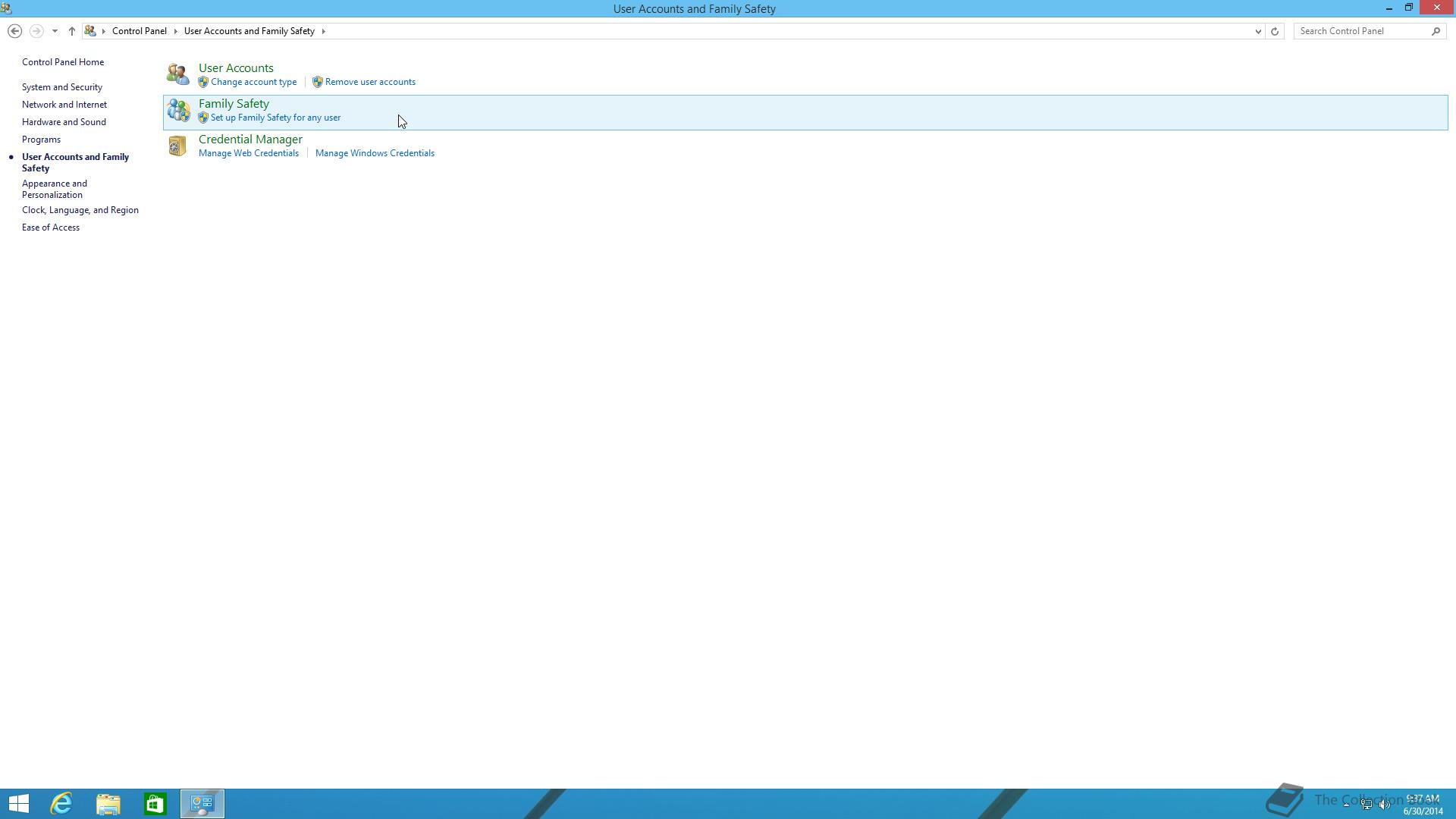Select User Accounts and Family Safety in sidebar

[75, 162]
